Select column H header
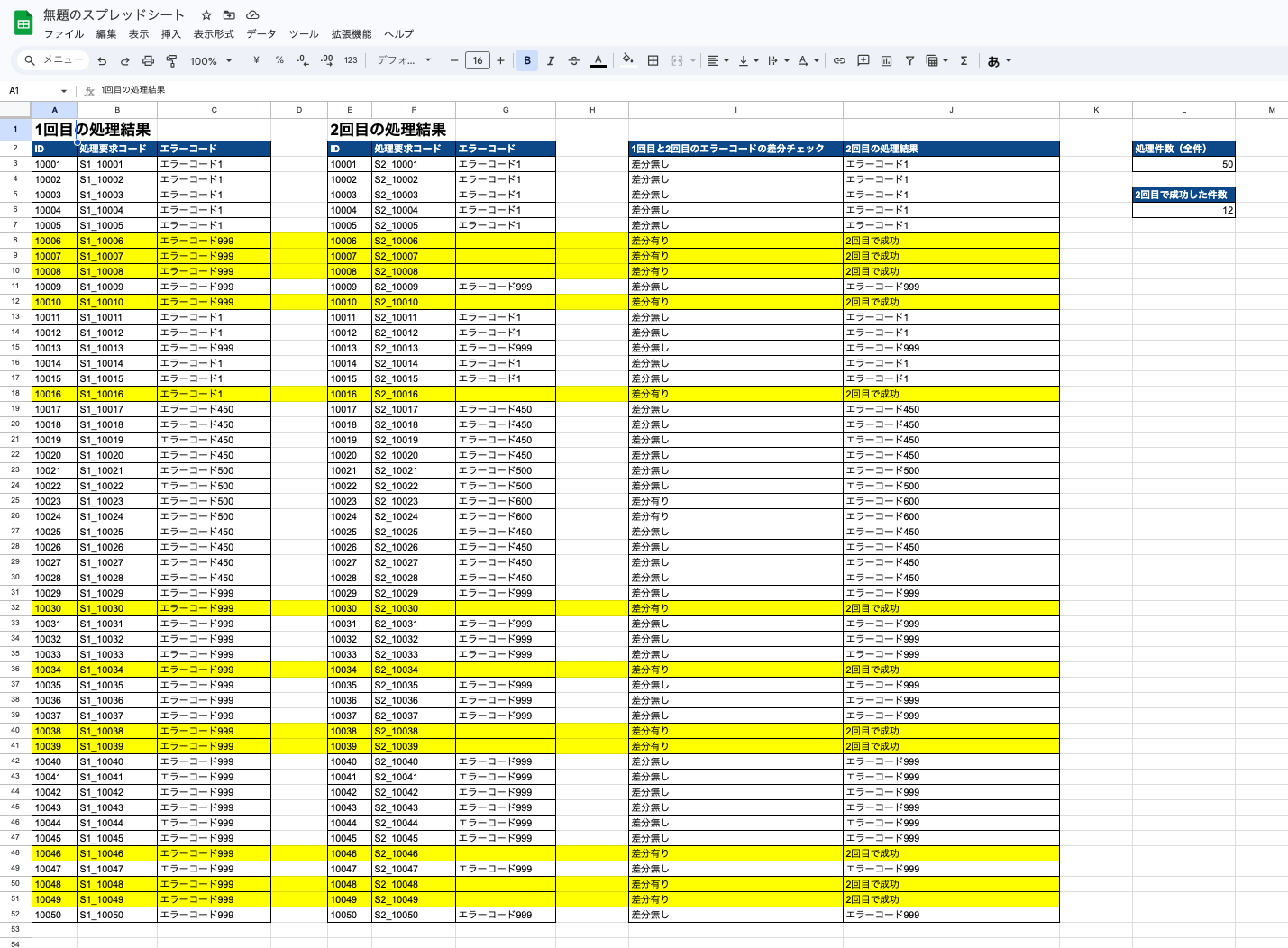This screenshot has width=1288, height=948. (x=592, y=110)
